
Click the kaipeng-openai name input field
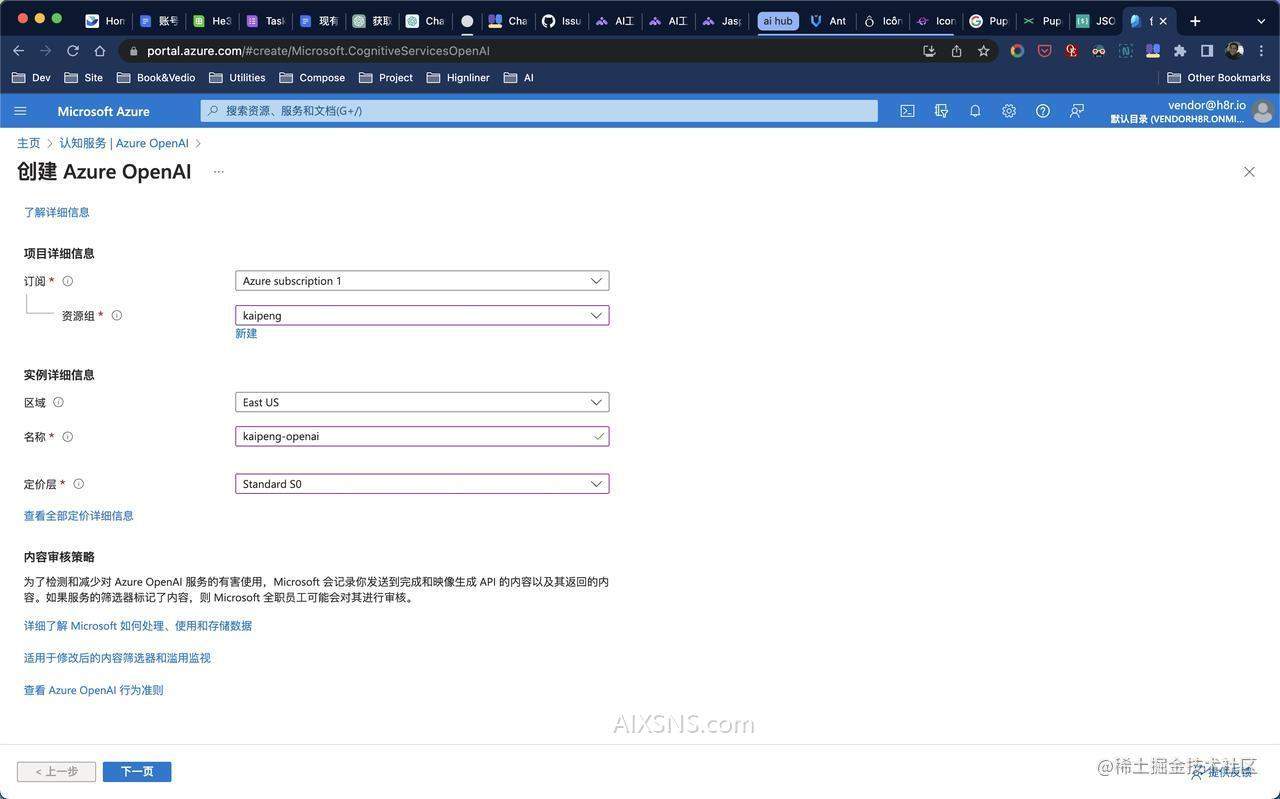click(x=420, y=436)
